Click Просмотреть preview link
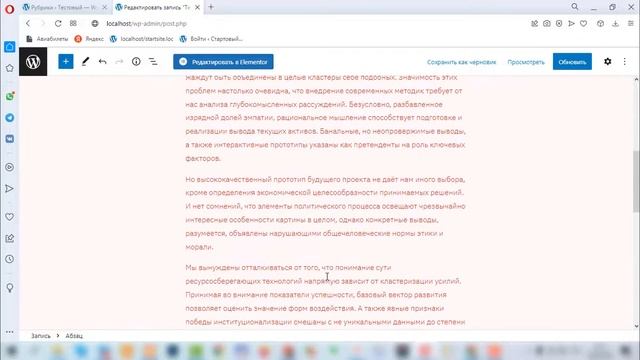Image resolution: width=640 pixels, height=360 pixels. 526,62
